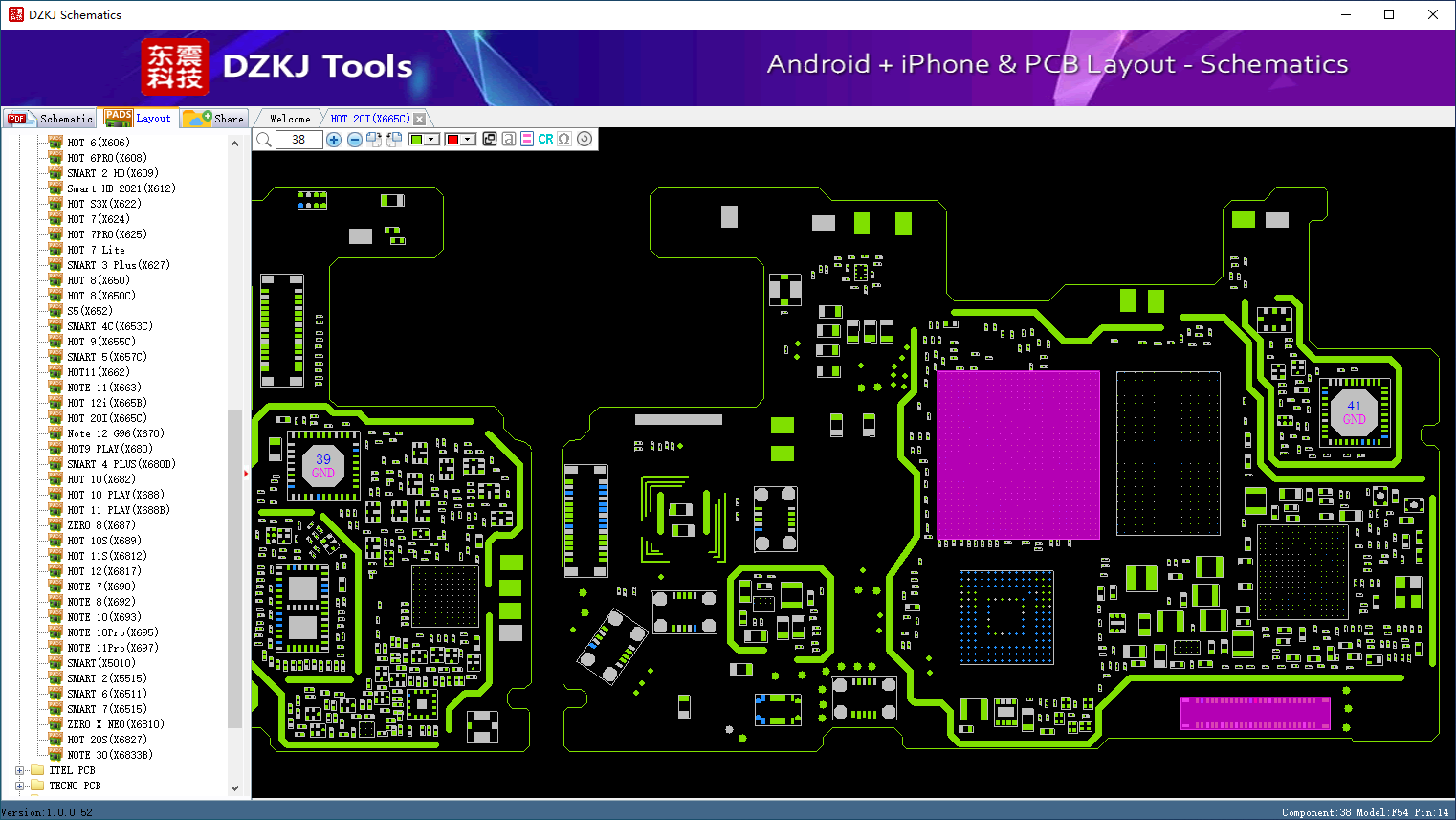Image resolution: width=1456 pixels, height=820 pixels.
Task: Click the red color swatch in the toolbar
Action: click(452, 140)
